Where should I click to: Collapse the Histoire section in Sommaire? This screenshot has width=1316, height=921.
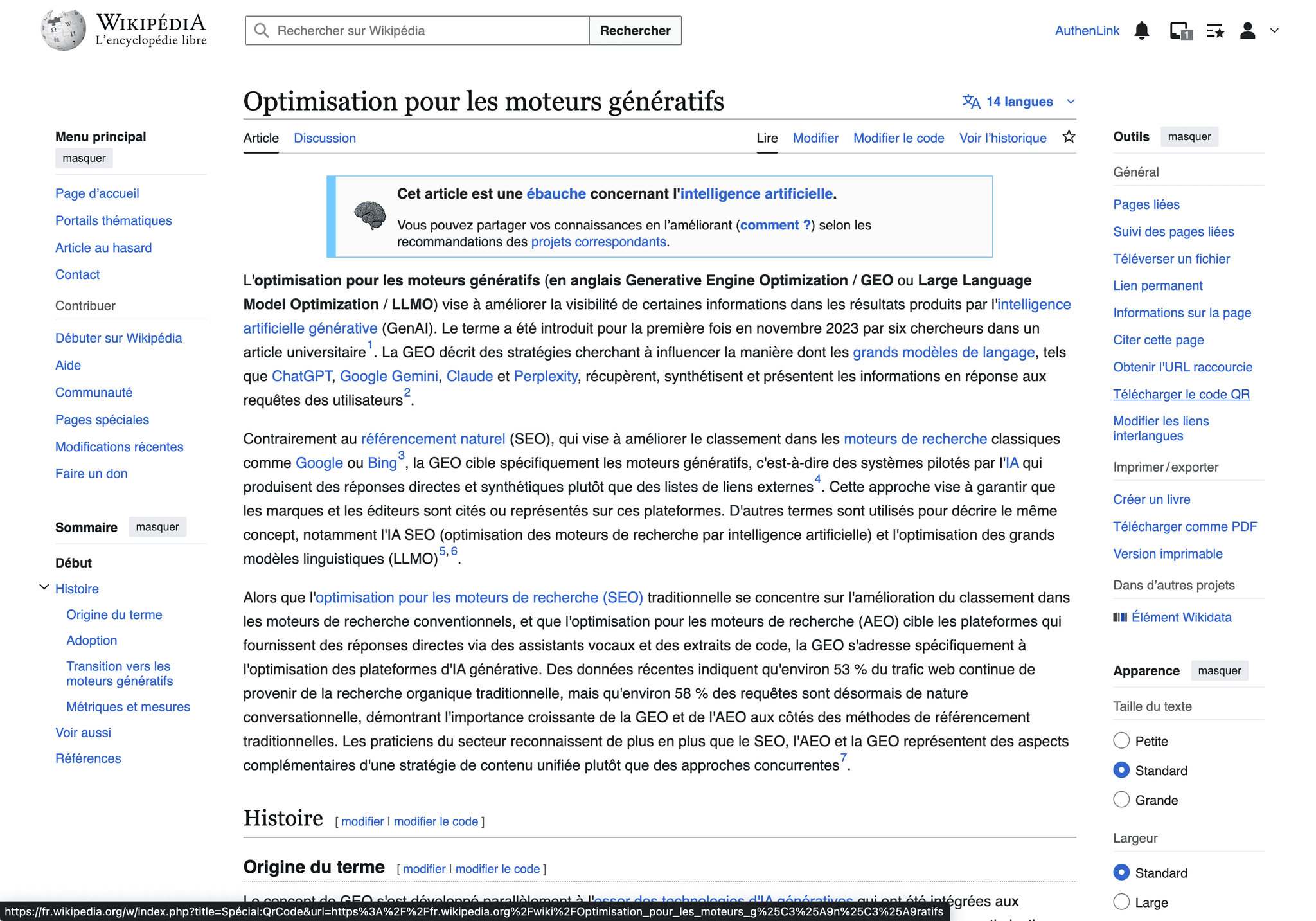(44, 587)
